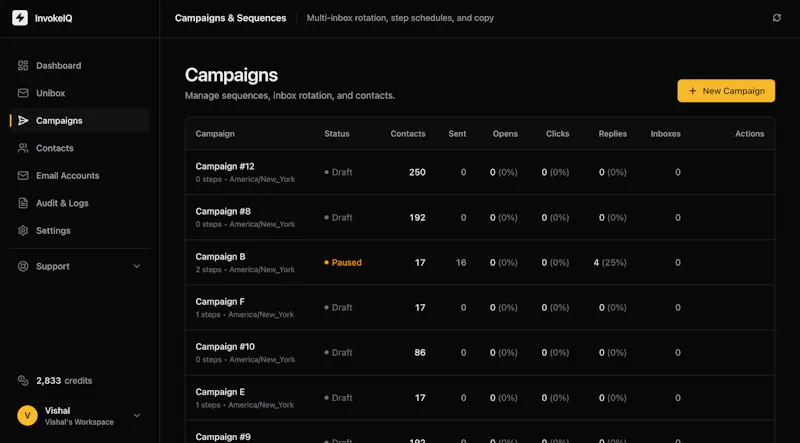Open the Vishal workspace switcher chevron
This screenshot has width=800, height=443.
click(137, 415)
